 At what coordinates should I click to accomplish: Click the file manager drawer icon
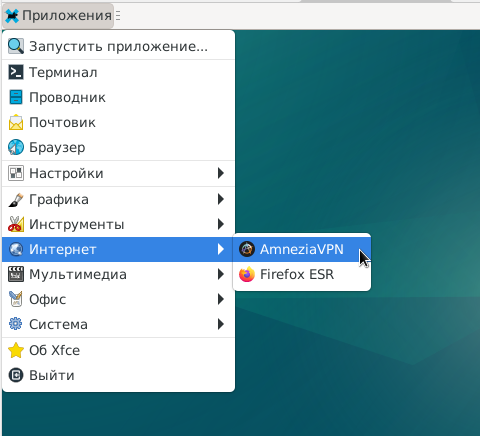coord(16,97)
